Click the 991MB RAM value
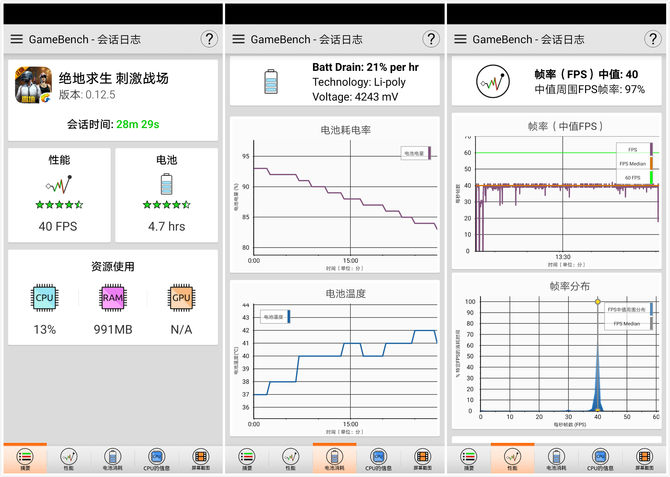670x477 pixels. [113, 330]
